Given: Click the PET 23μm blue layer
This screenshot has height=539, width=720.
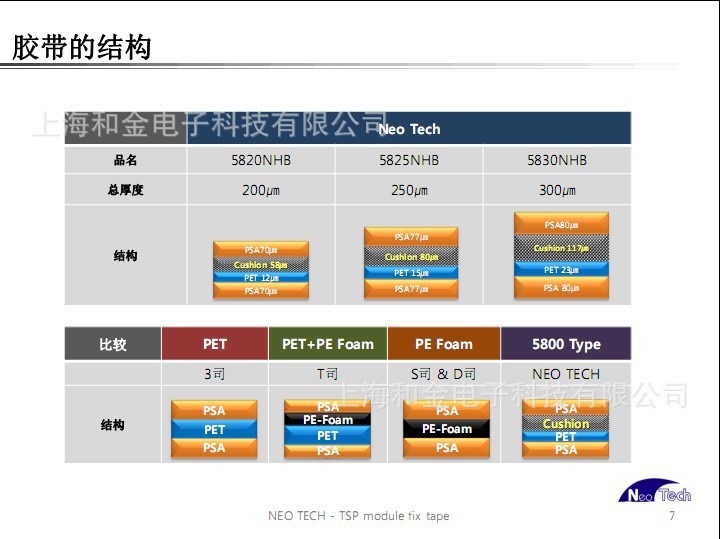Looking at the screenshot, I should pyautogui.click(x=561, y=270).
